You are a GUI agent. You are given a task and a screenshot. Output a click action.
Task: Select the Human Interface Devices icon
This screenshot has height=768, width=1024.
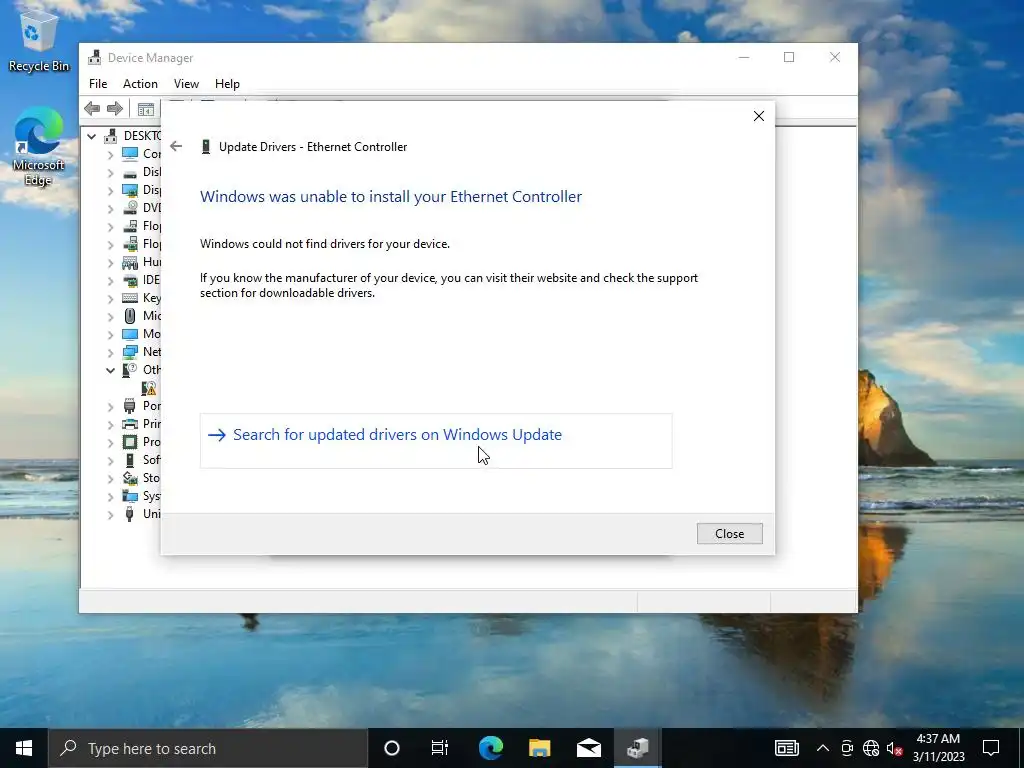click(130, 262)
